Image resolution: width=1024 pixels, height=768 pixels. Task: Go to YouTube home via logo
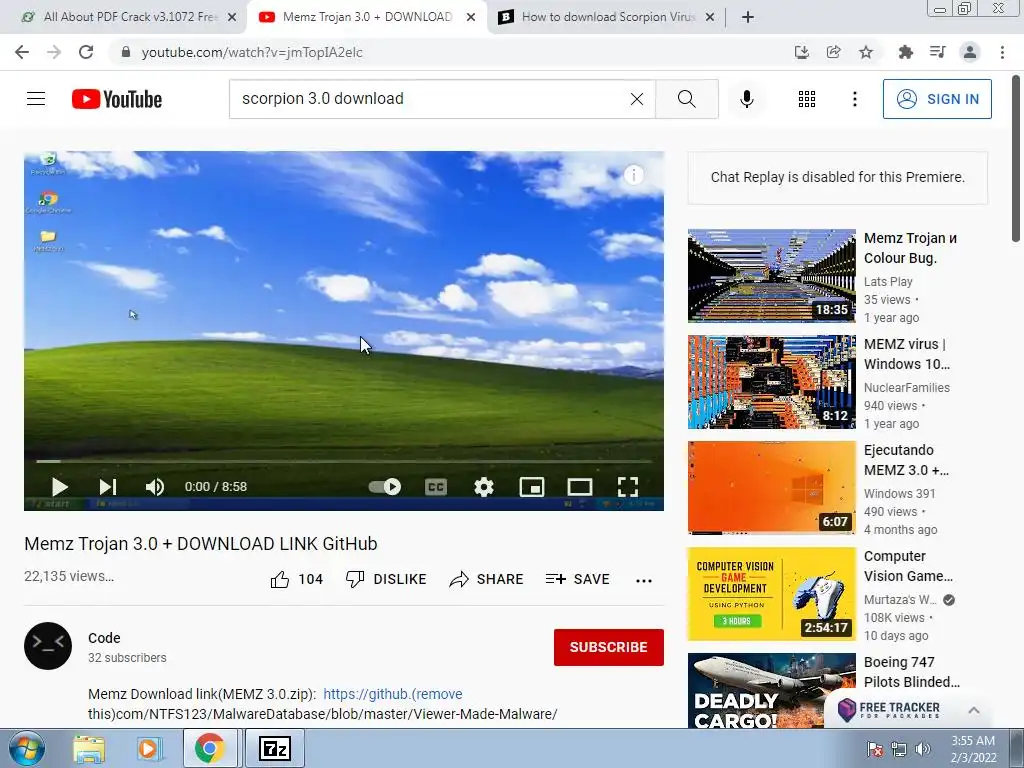click(117, 99)
